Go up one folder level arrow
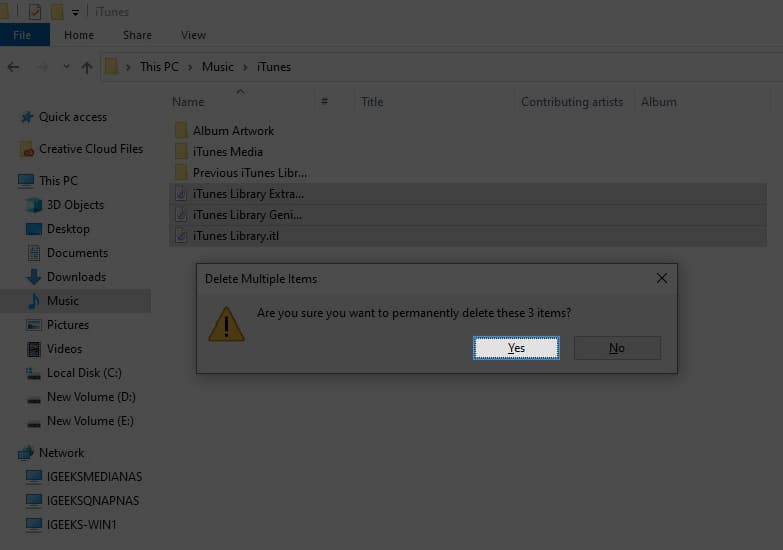Screen dimensions: 783x550 pos(87,67)
